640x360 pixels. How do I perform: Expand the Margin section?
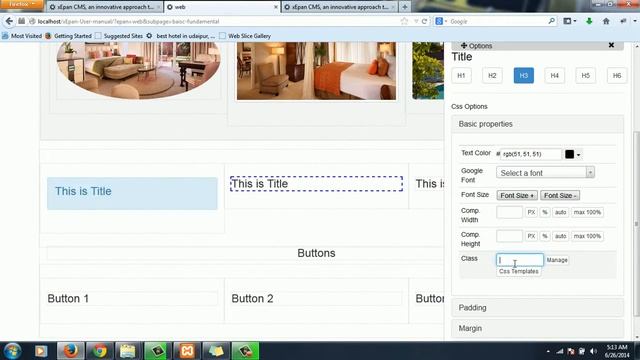537,328
